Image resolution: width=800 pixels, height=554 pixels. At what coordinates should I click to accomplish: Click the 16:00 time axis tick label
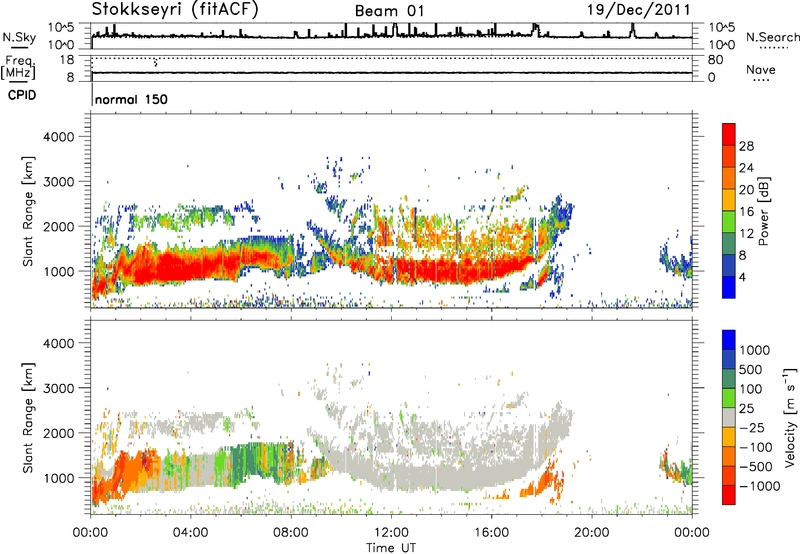point(491,533)
